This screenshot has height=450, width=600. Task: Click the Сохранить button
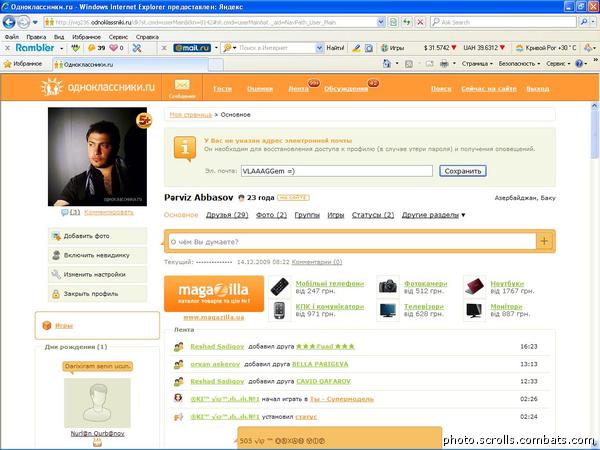[463, 171]
